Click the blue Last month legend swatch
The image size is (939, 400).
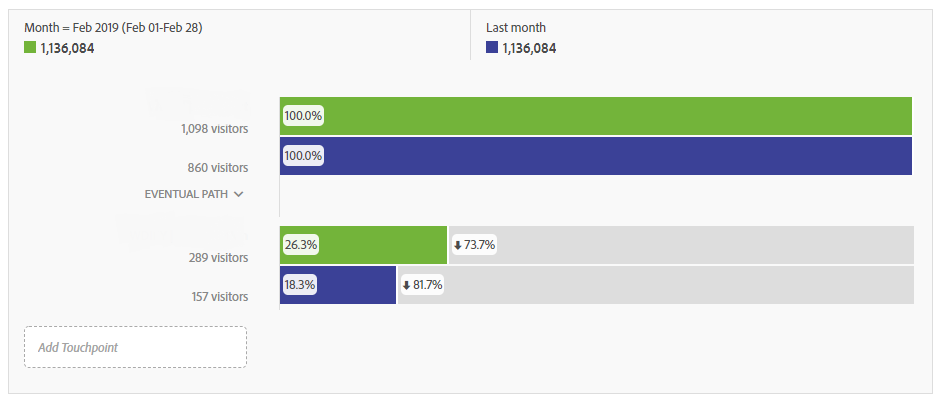coord(492,47)
